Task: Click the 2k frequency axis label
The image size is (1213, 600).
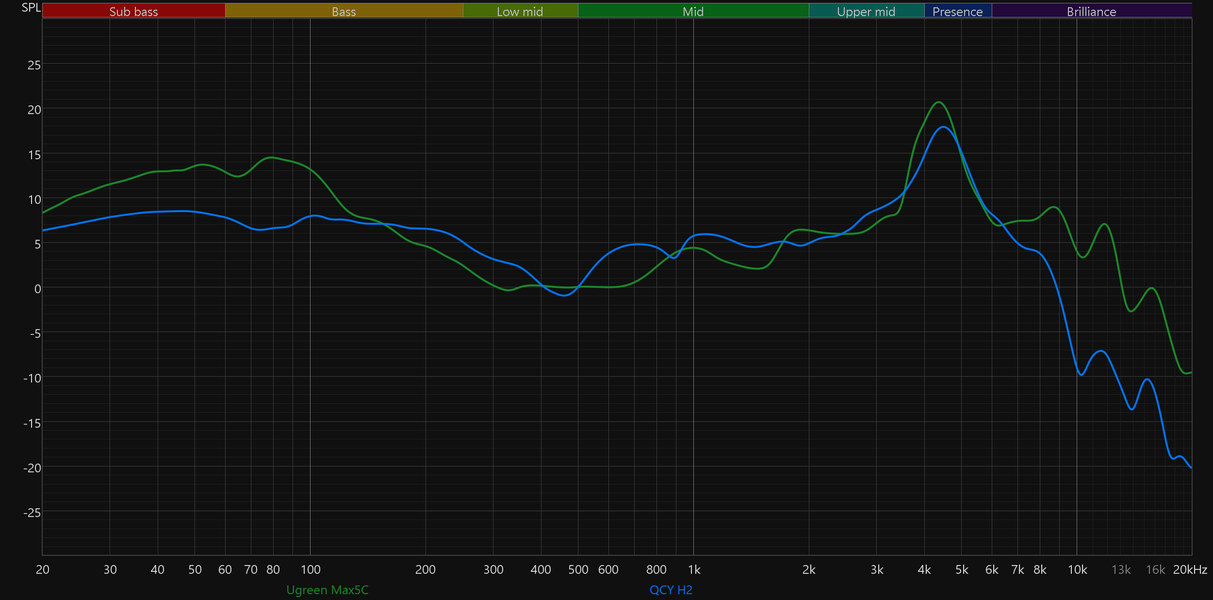Action: pyautogui.click(x=809, y=569)
